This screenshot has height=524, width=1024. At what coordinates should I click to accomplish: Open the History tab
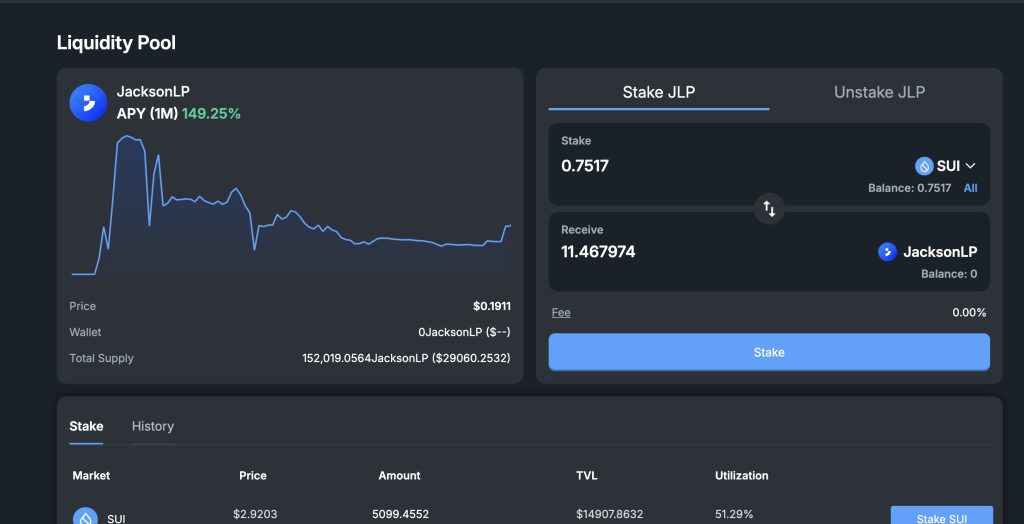(153, 426)
